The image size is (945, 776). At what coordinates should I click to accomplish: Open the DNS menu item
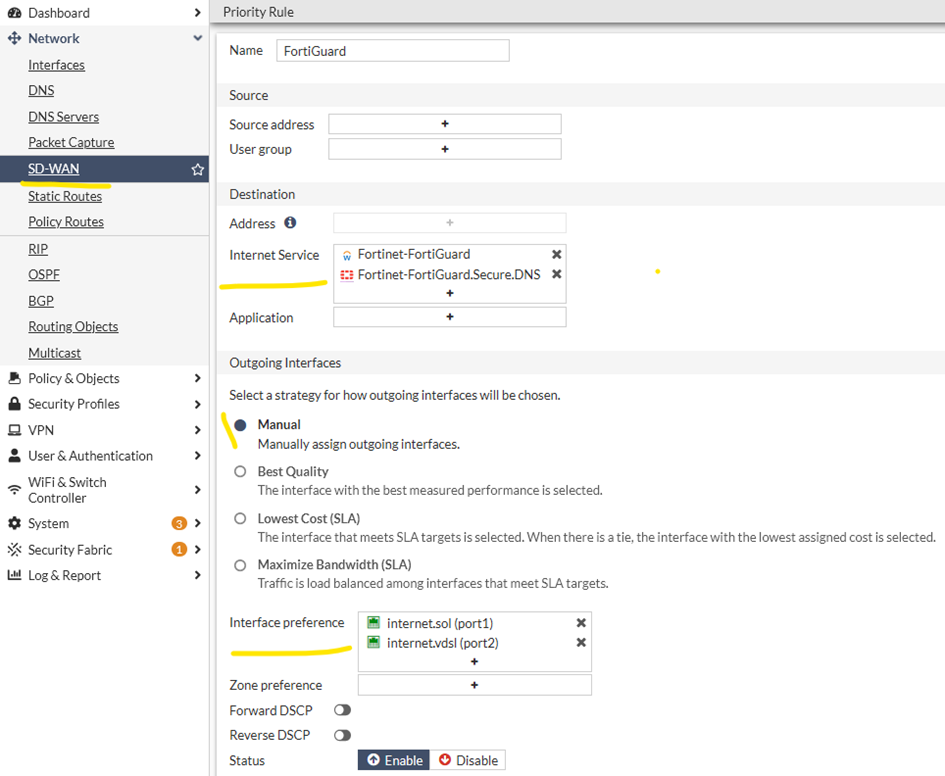(41, 90)
